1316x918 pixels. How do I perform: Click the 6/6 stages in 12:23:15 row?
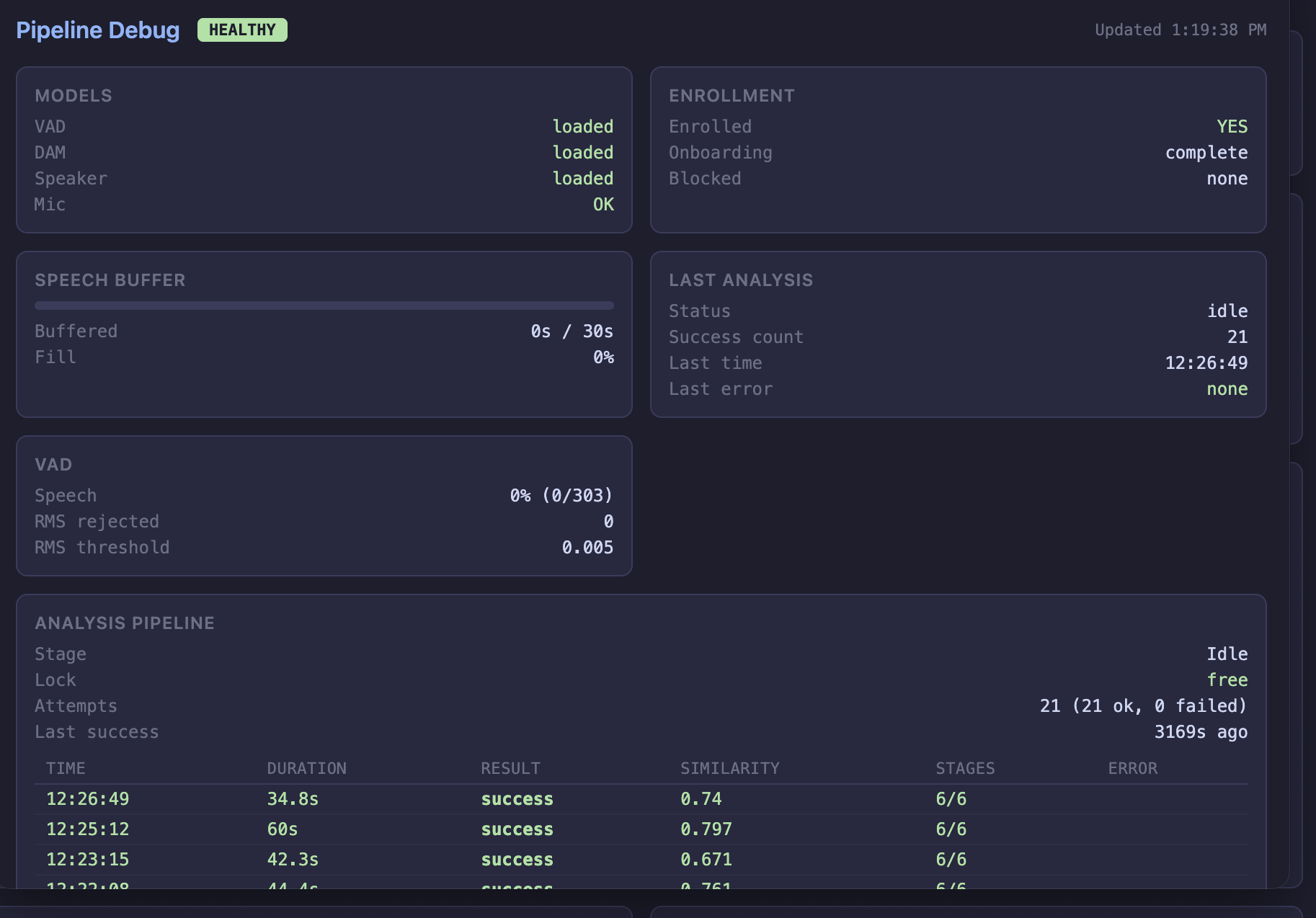click(x=951, y=860)
